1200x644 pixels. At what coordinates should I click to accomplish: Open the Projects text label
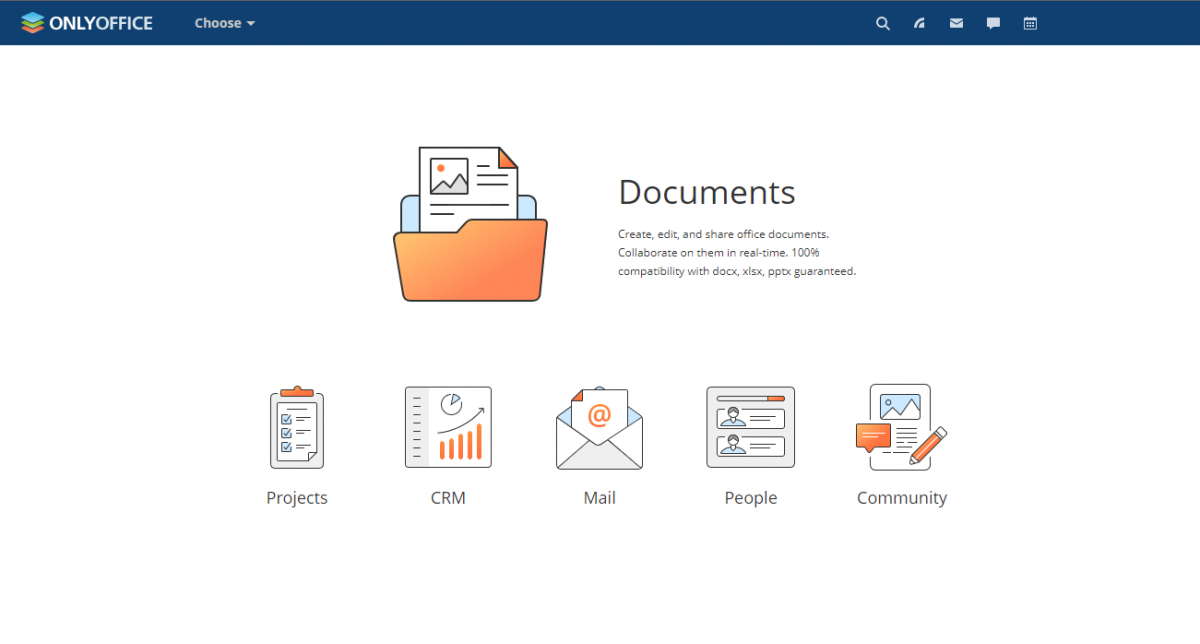[x=297, y=498]
